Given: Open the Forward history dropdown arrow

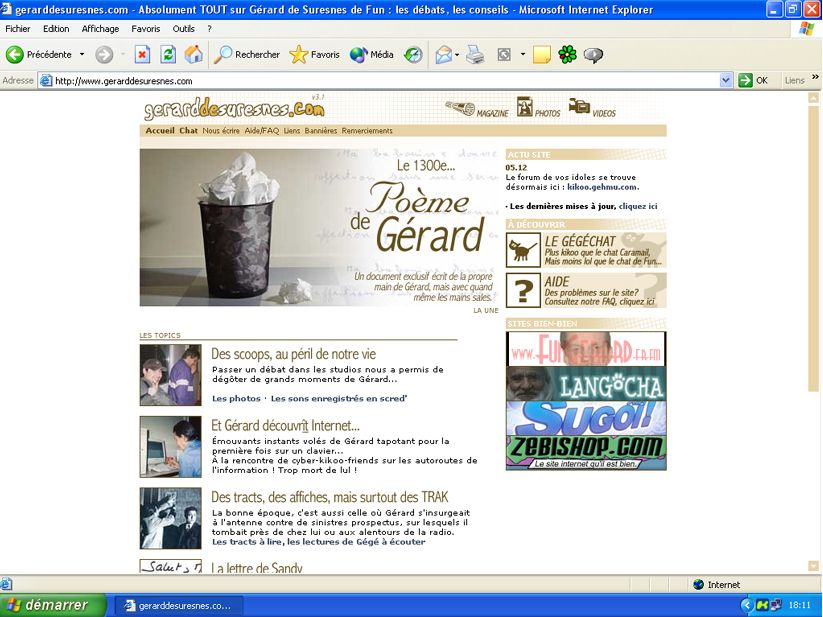Looking at the screenshot, I should (123, 55).
